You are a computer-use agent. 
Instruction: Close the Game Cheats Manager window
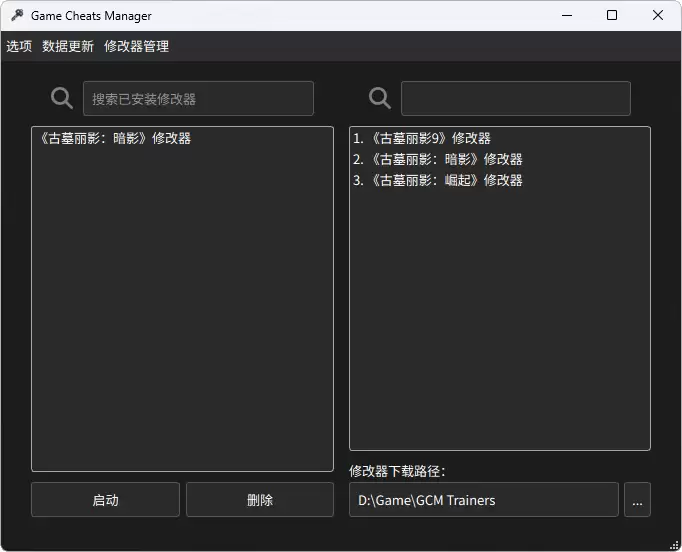click(658, 16)
